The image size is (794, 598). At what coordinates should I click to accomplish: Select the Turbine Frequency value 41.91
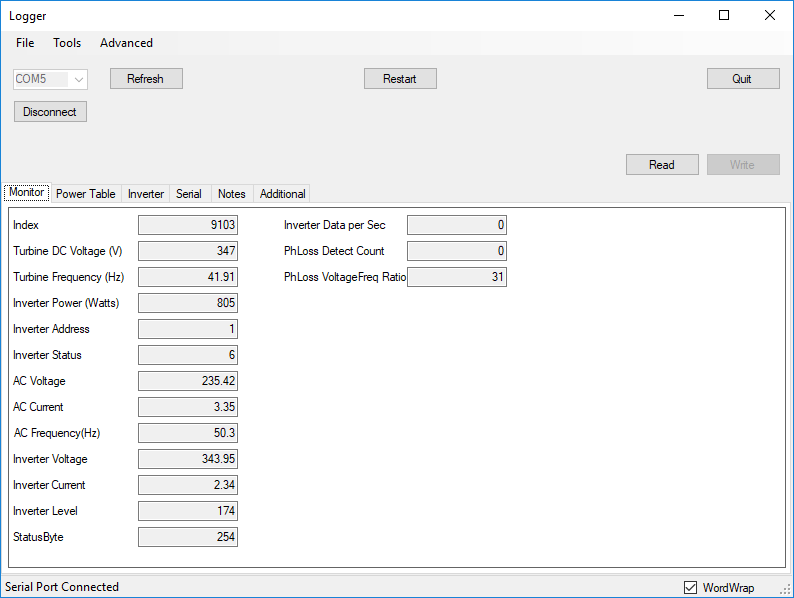pyautogui.click(x=188, y=277)
